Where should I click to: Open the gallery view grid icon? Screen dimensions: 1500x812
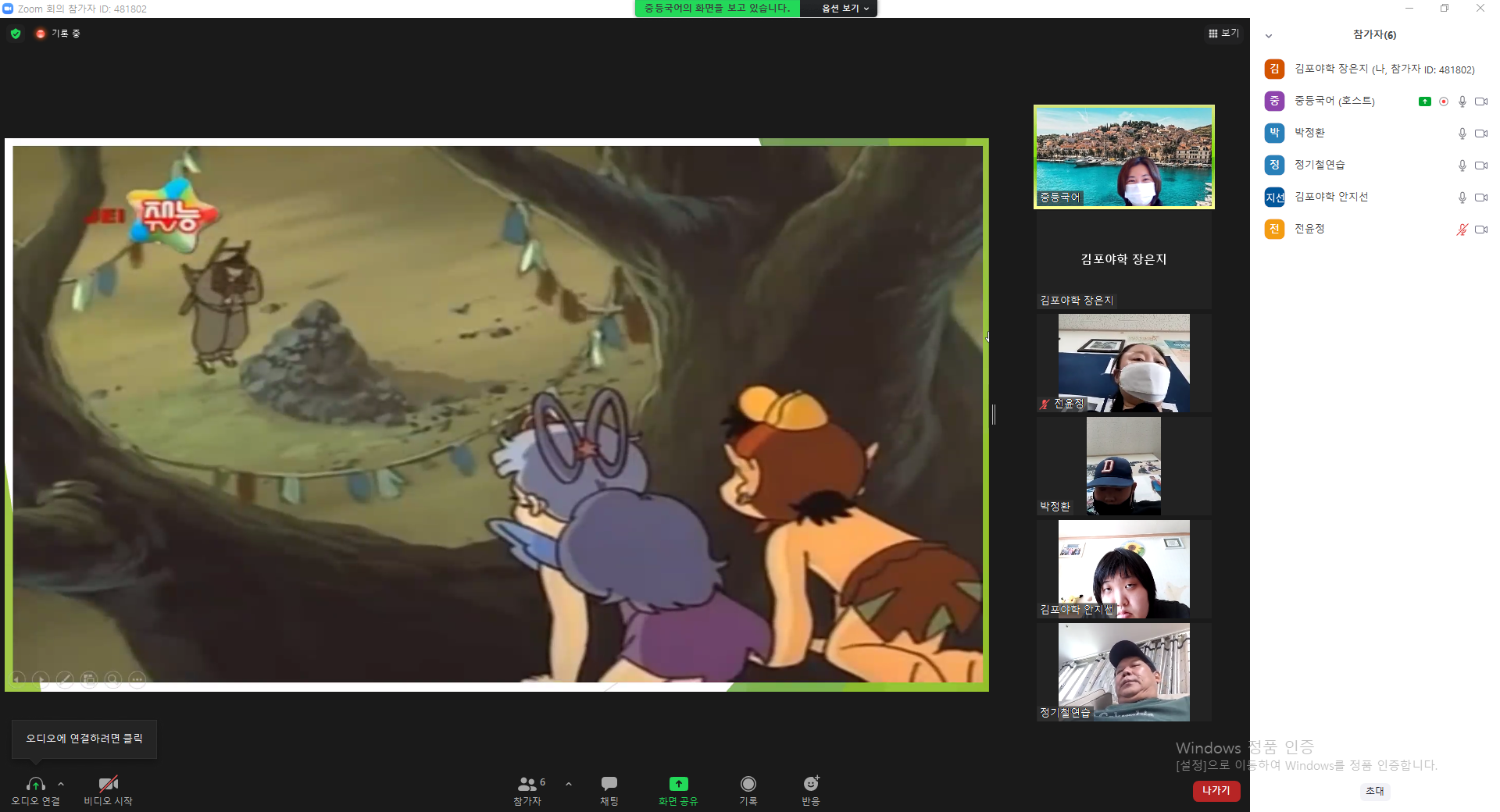pos(1212,34)
